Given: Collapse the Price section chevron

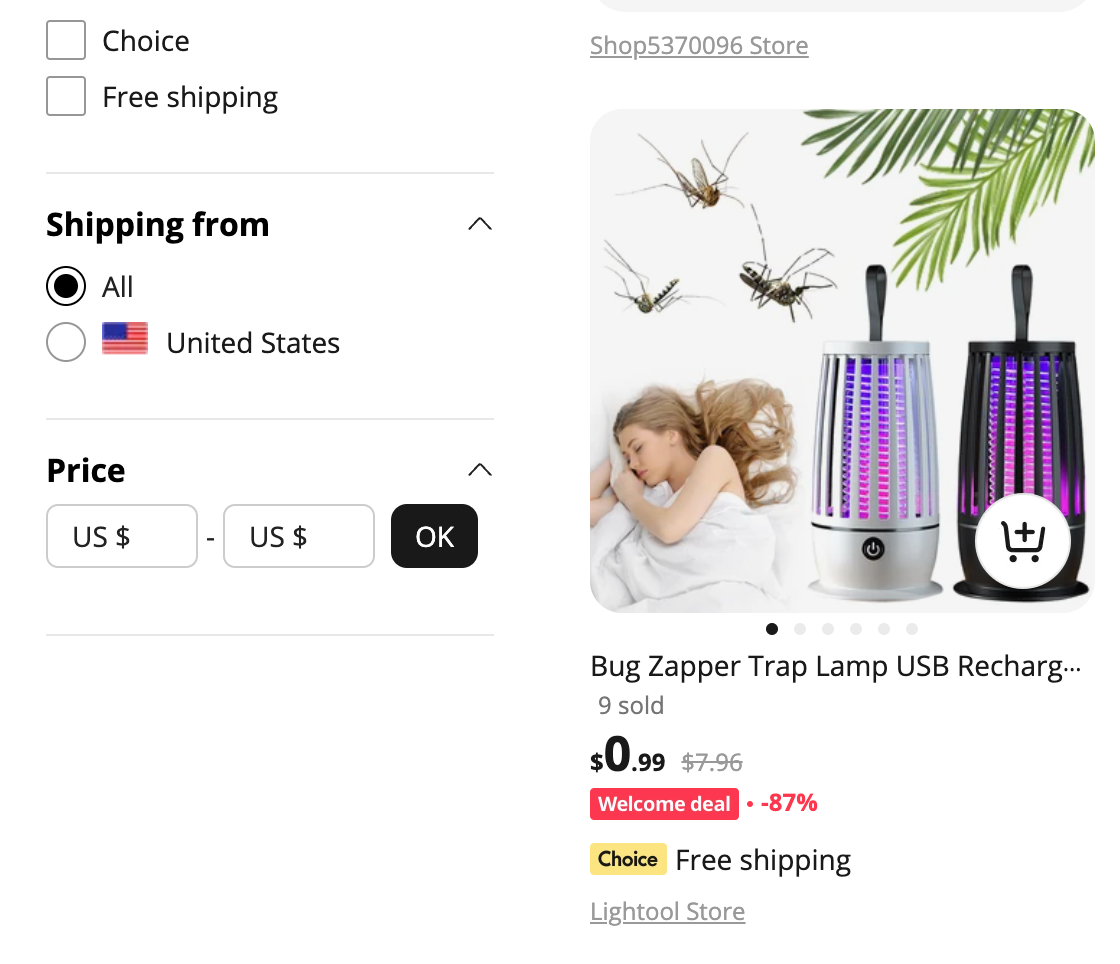Looking at the screenshot, I should [479, 469].
